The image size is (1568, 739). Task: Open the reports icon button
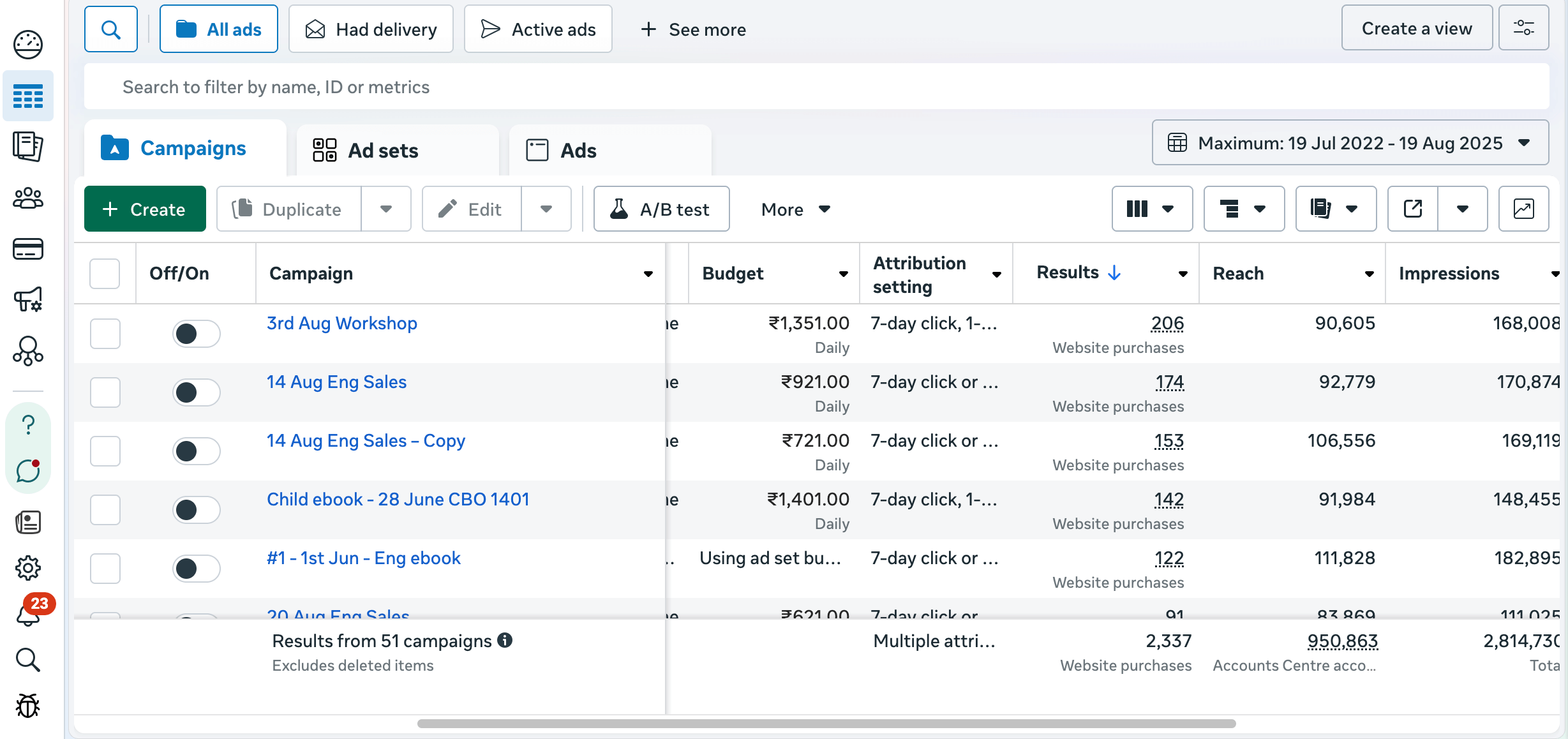[1336, 209]
